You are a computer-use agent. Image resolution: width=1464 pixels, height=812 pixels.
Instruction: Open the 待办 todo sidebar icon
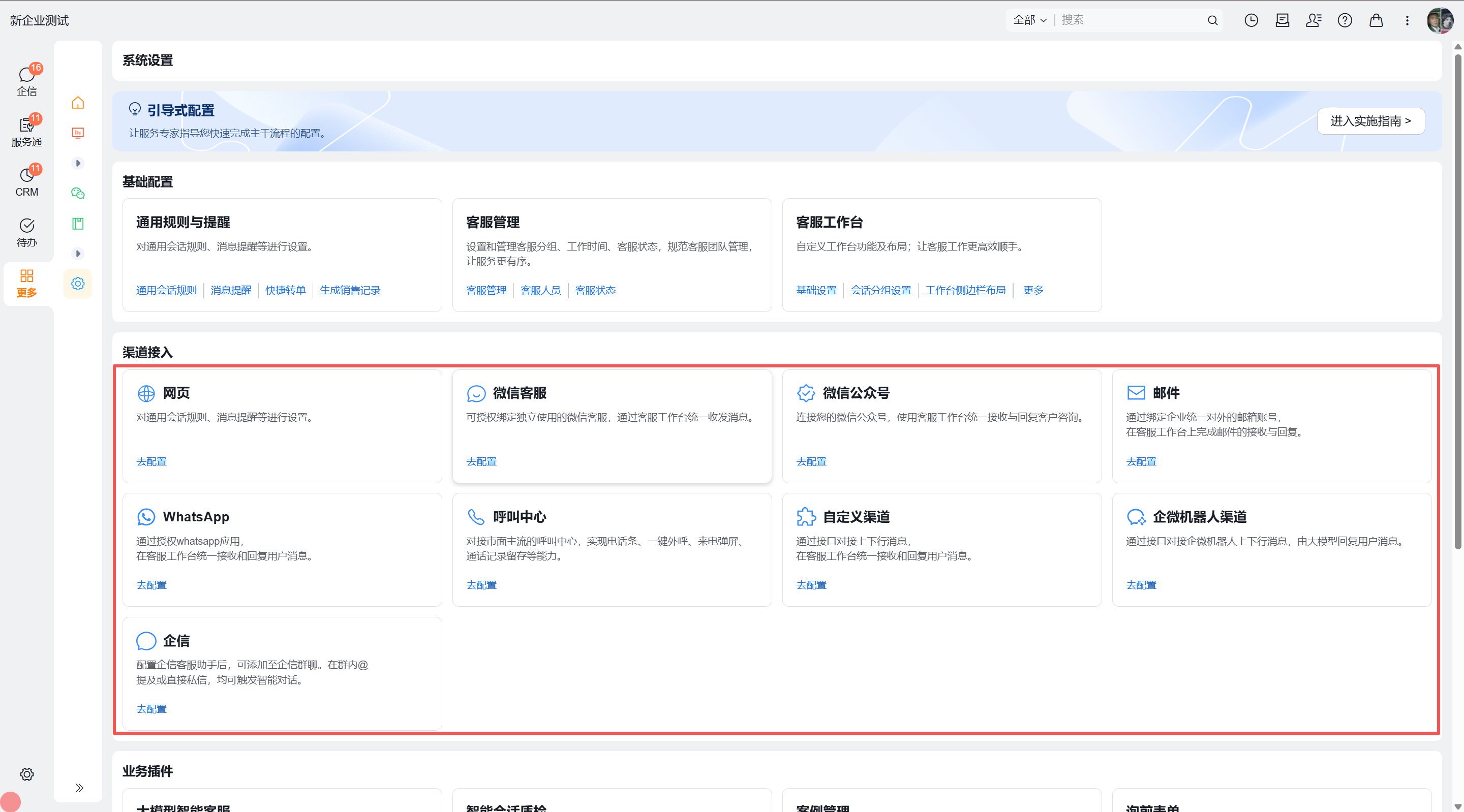click(x=27, y=232)
